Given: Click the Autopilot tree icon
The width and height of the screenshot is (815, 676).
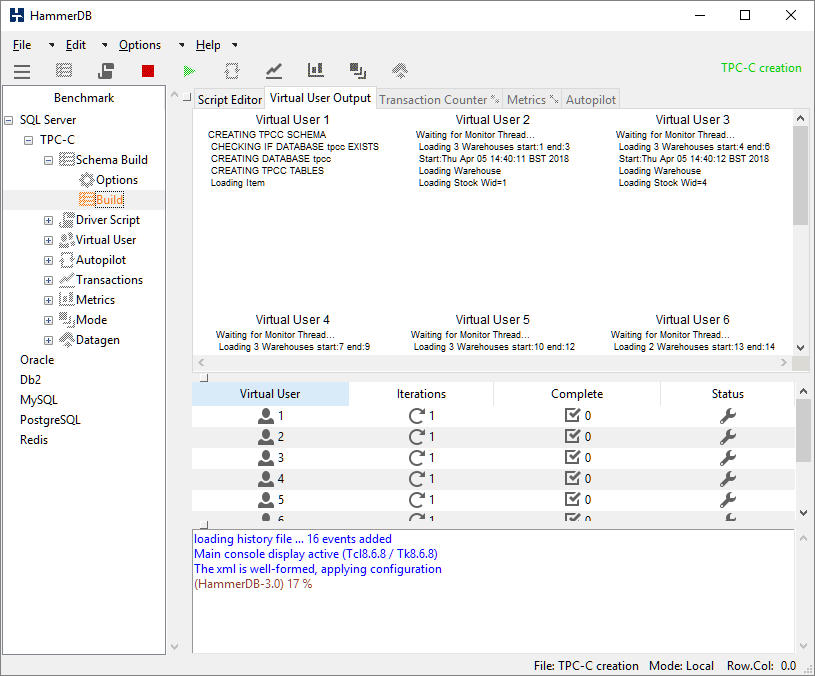Looking at the screenshot, I should point(67,260).
